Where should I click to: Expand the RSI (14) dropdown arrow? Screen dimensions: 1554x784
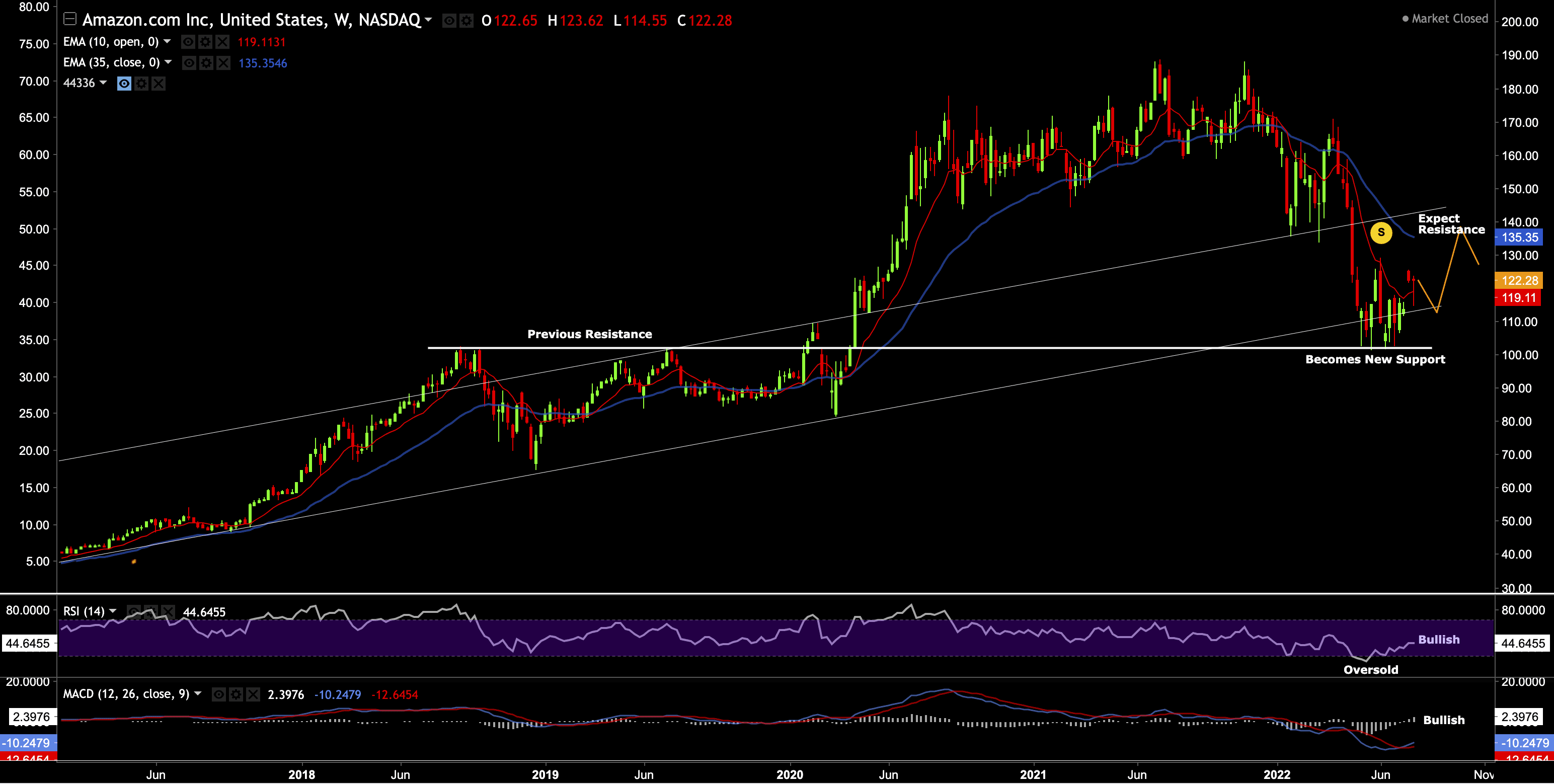113,611
